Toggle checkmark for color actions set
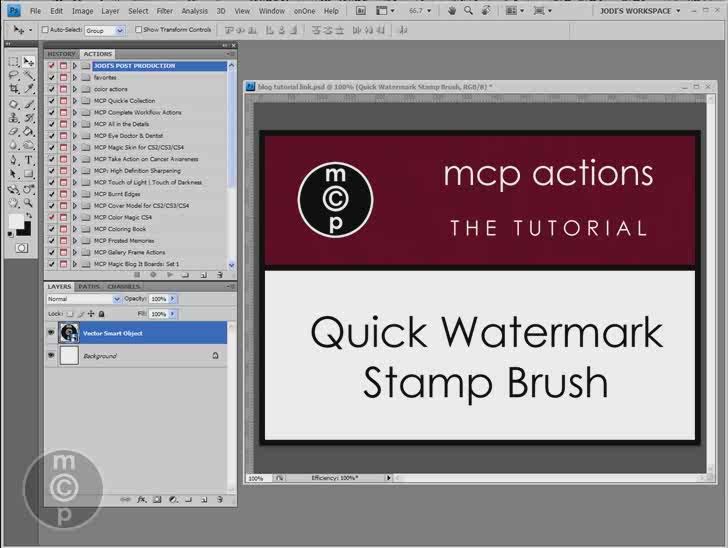Screen dimensions: 728x548 [52, 89]
